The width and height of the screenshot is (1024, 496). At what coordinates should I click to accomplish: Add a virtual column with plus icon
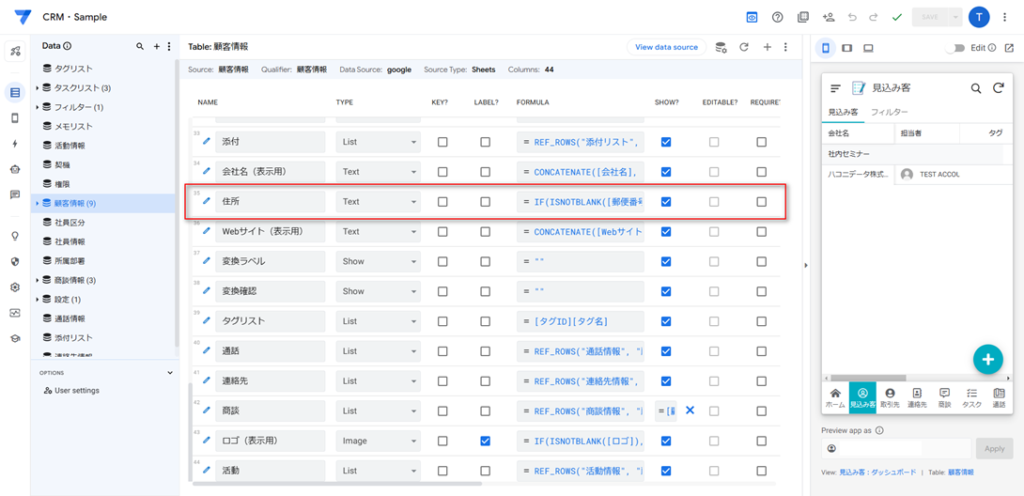(x=767, y=47)
